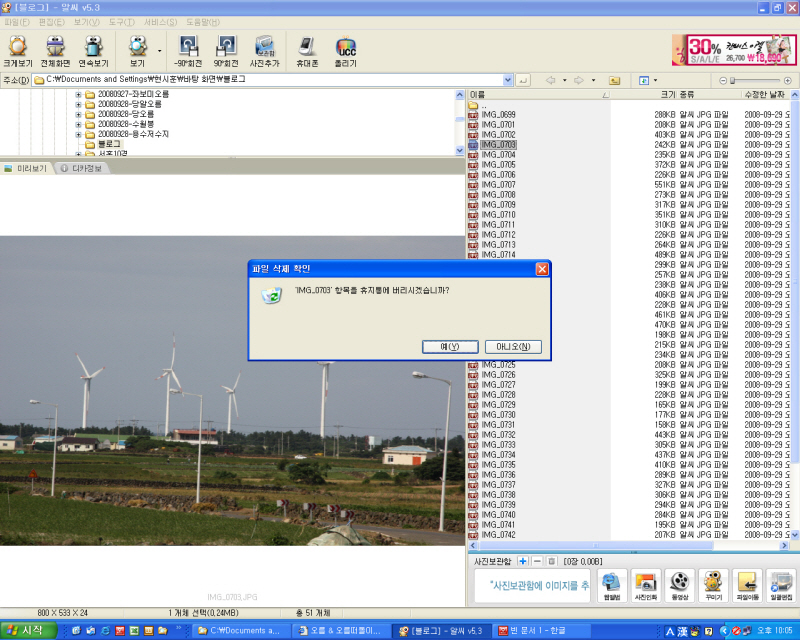Remove from 사진보관함 with minus button
The image size is (800, 640).
tap(537, 561)
